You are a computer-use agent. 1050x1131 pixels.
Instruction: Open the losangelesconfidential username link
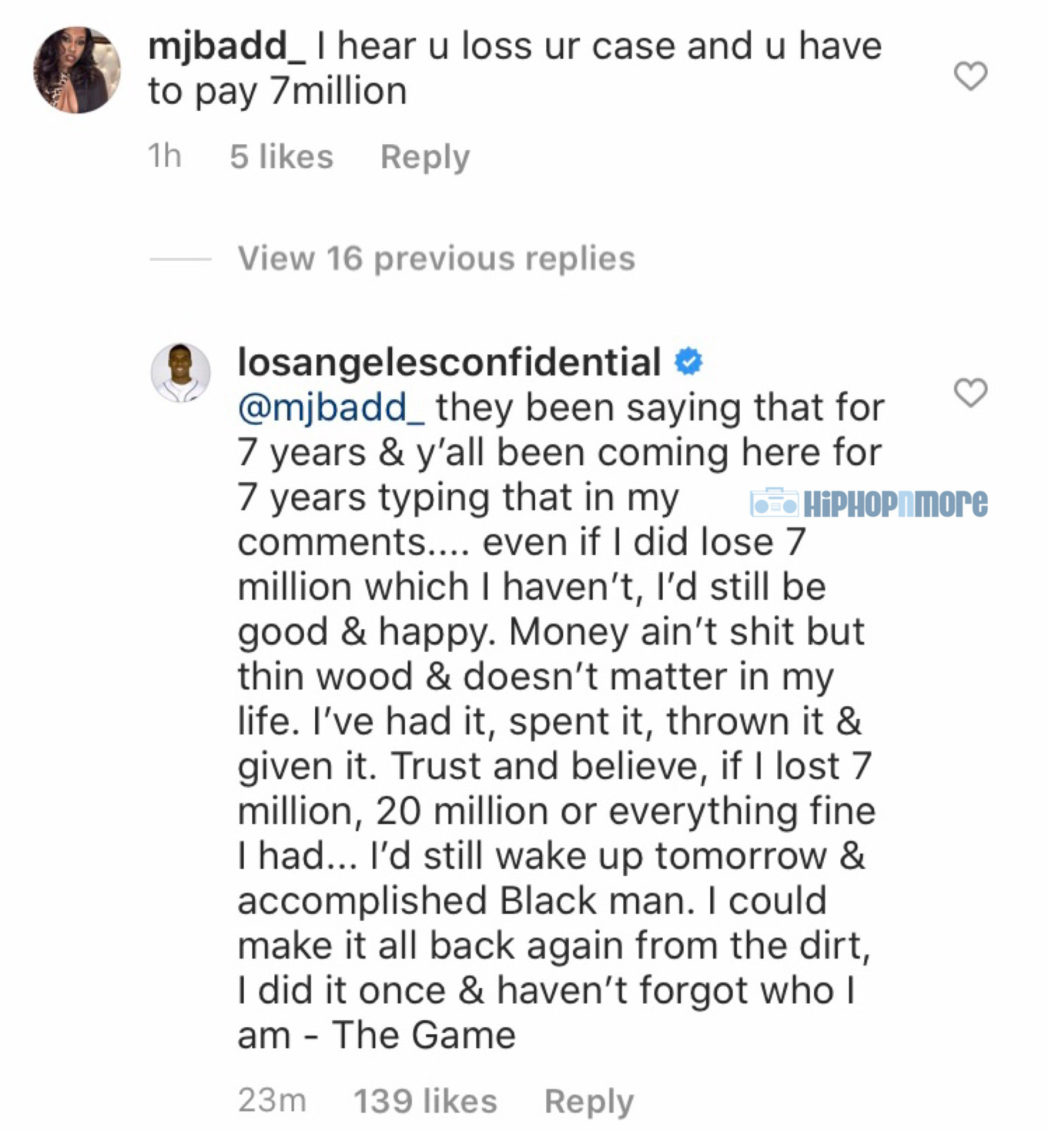449,363
